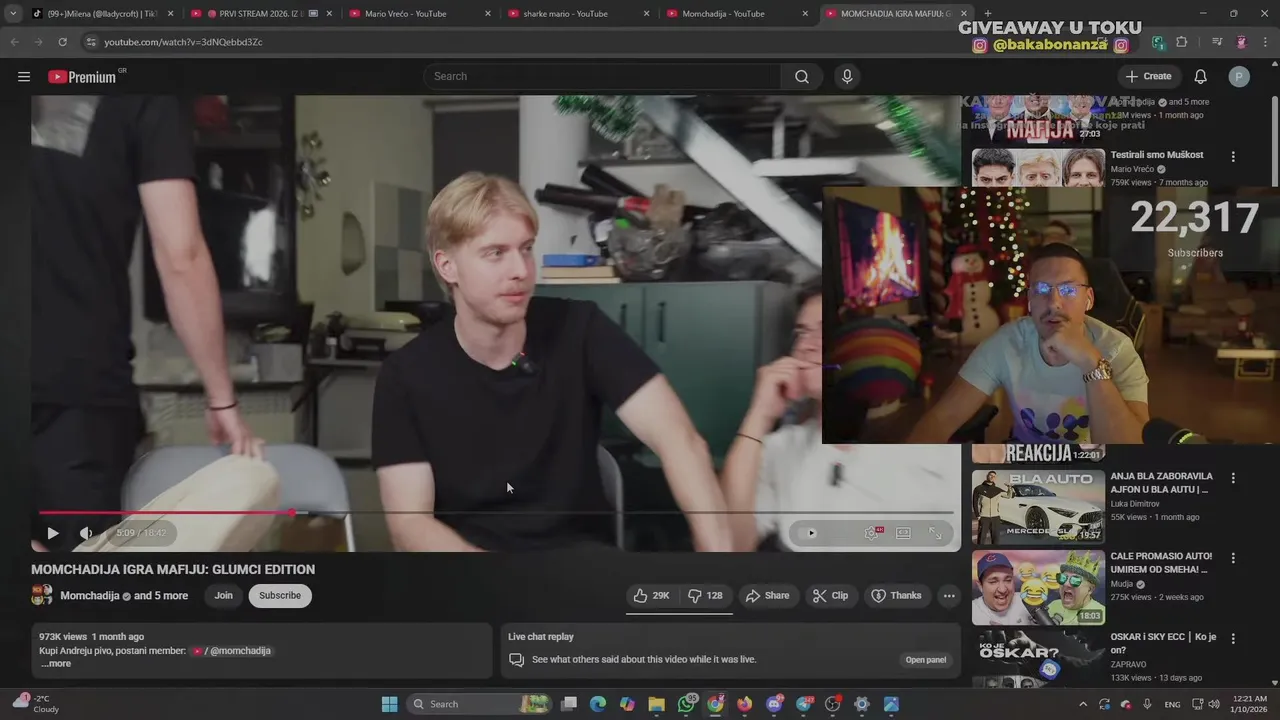The width and height of the screenshot is (1280, 720).
Task: Play the video
Action: [53, 533]
